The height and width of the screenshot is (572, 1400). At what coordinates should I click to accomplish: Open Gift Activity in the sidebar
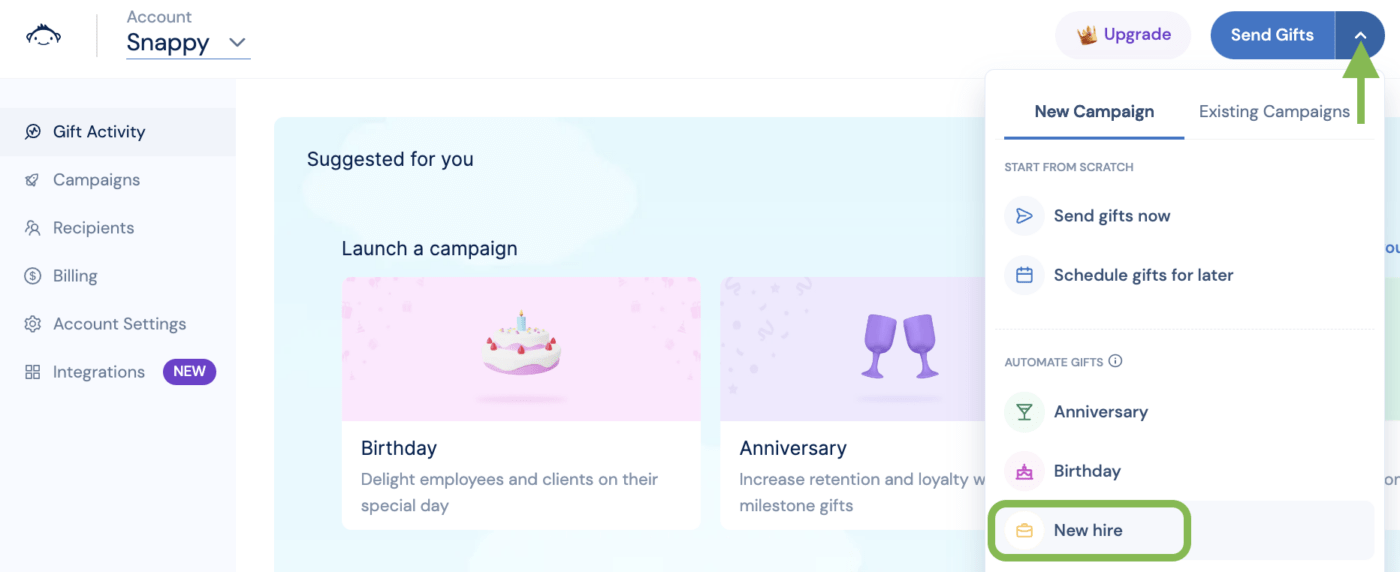(99, 132)
